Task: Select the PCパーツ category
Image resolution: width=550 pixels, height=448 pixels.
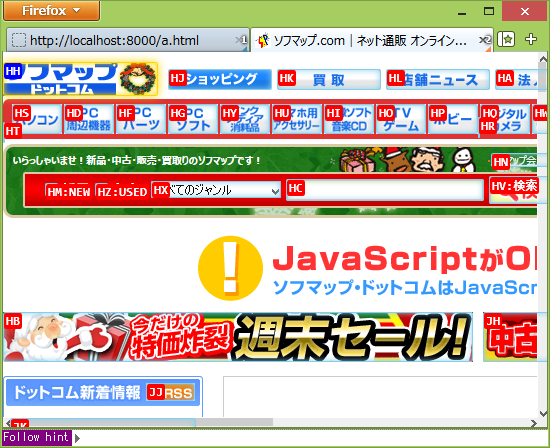Action: [141, 119]
